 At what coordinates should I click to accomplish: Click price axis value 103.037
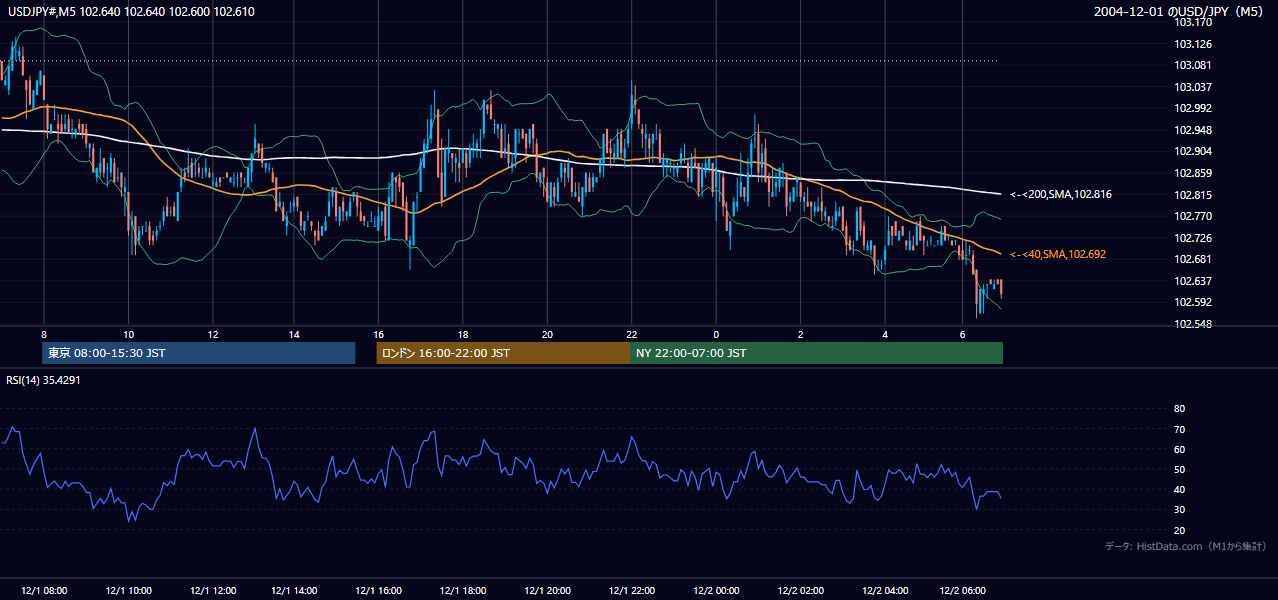point(1193,87)
